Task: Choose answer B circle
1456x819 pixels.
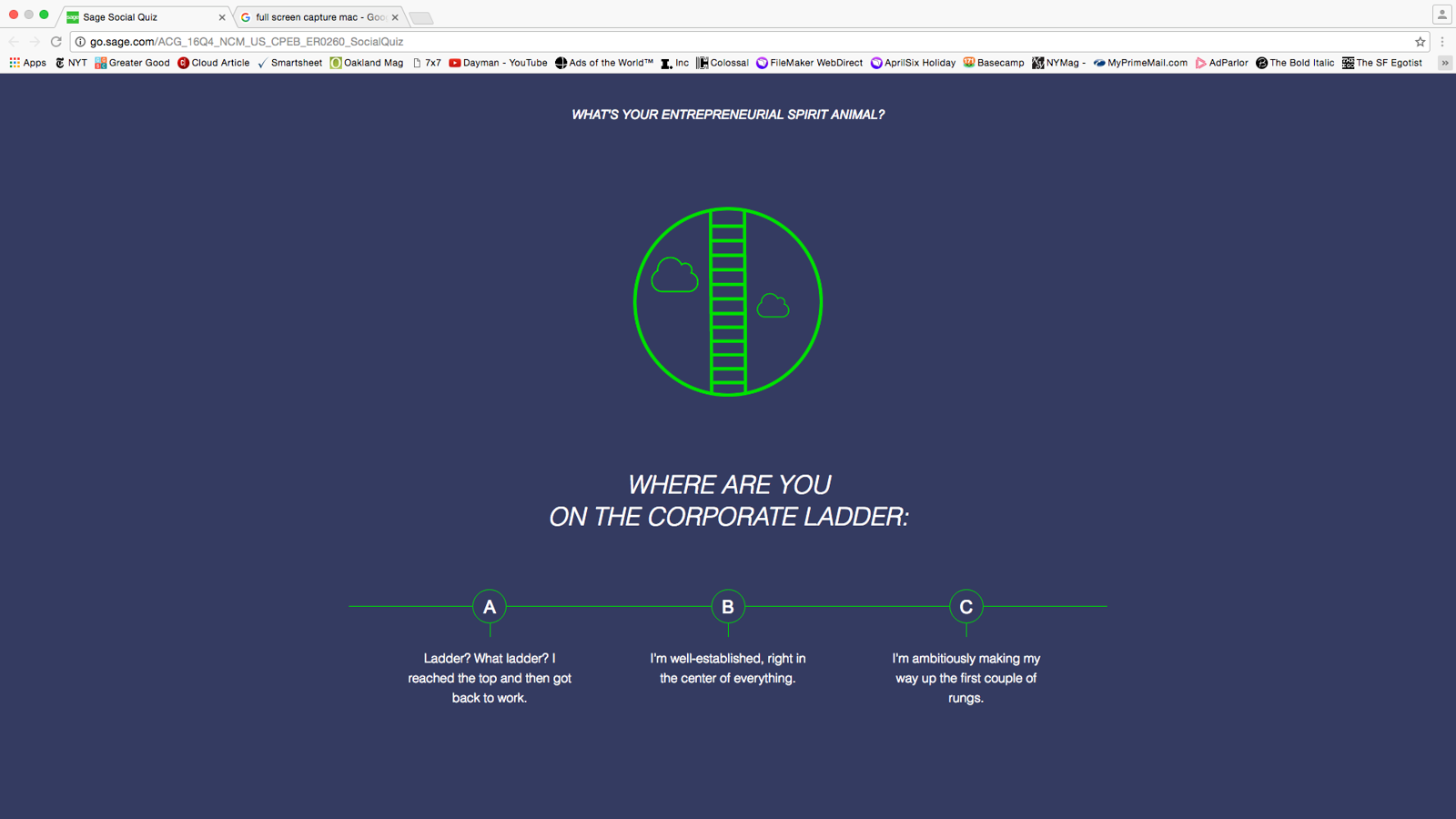Action: [x=728, y=606]
